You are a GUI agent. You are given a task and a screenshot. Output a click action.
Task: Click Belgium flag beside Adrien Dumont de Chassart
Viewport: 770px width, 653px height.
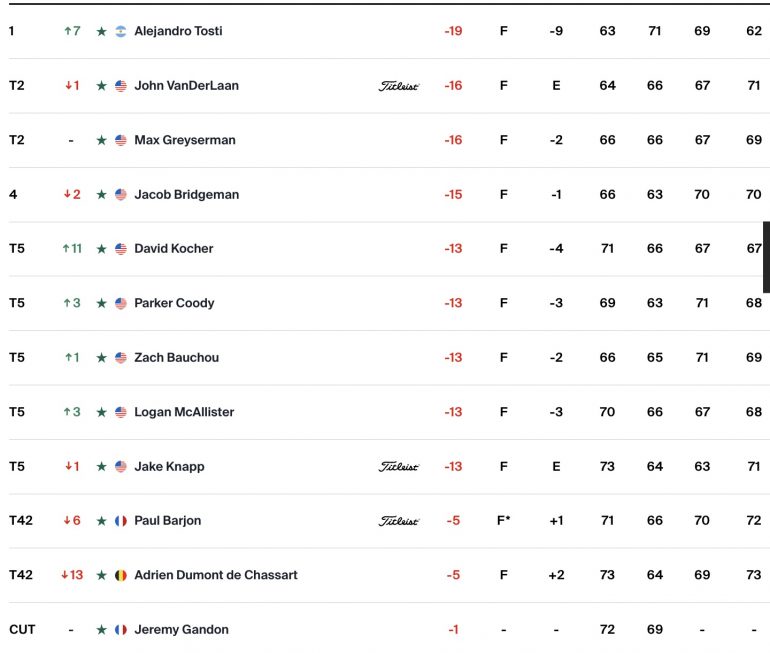point(121,575)
